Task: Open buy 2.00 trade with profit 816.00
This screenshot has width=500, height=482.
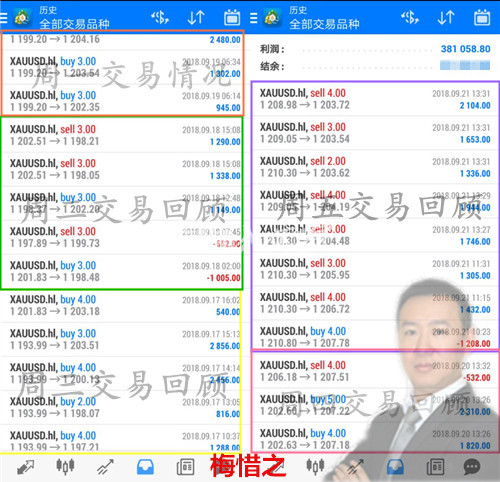Action: pyautogui.click(x=121, y=407)
